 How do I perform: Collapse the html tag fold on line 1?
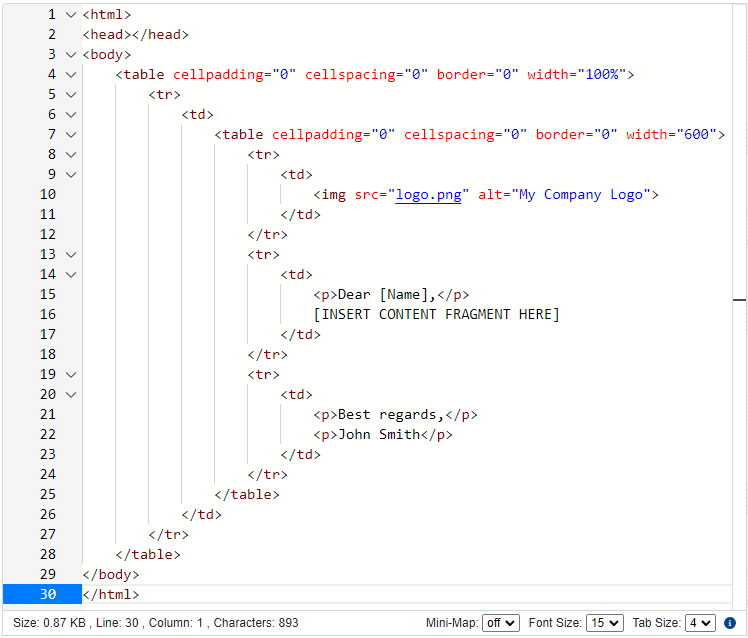click(x=71, y=15)
